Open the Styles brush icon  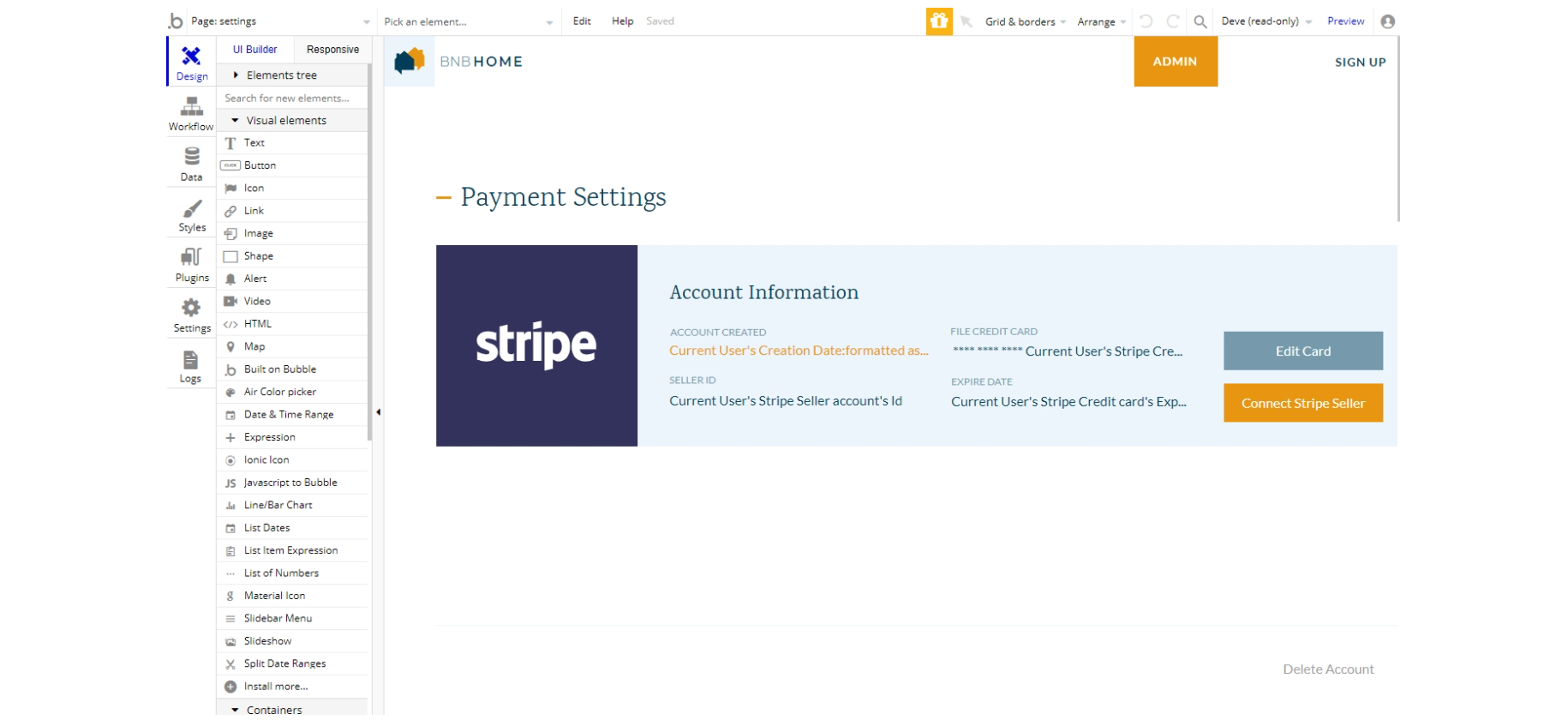click(x=192, y=208)
